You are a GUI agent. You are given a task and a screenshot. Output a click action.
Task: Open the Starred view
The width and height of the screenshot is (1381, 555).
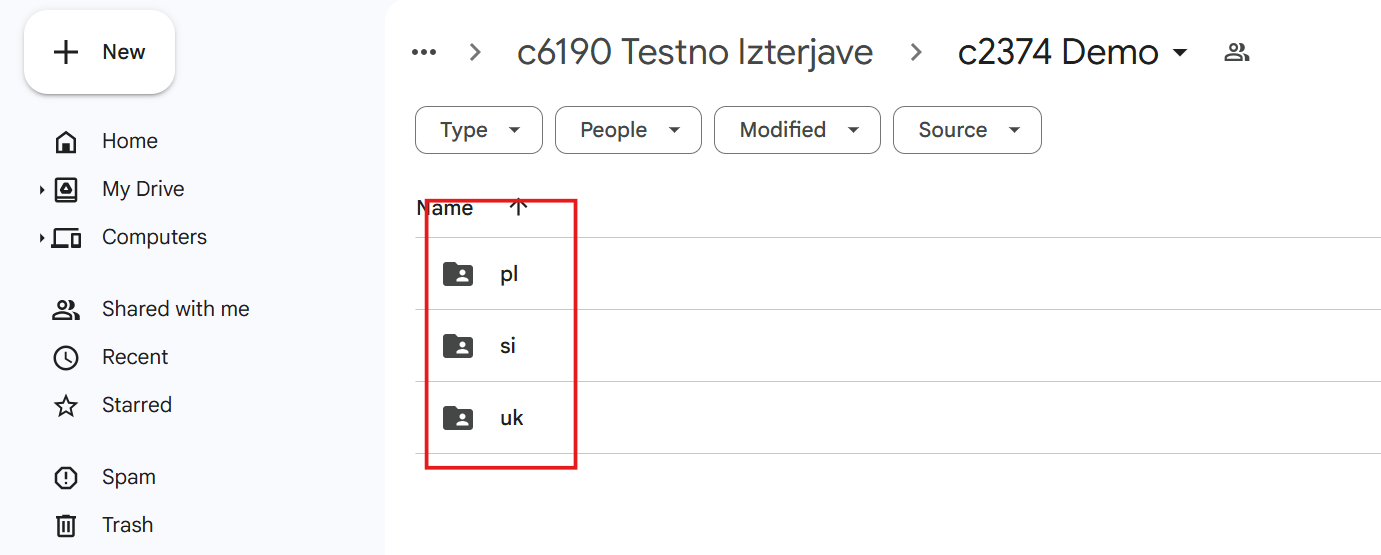click(x=137, y=405)
